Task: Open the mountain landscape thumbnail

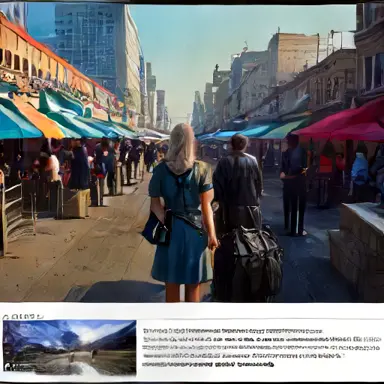Action: click(69, 347)
